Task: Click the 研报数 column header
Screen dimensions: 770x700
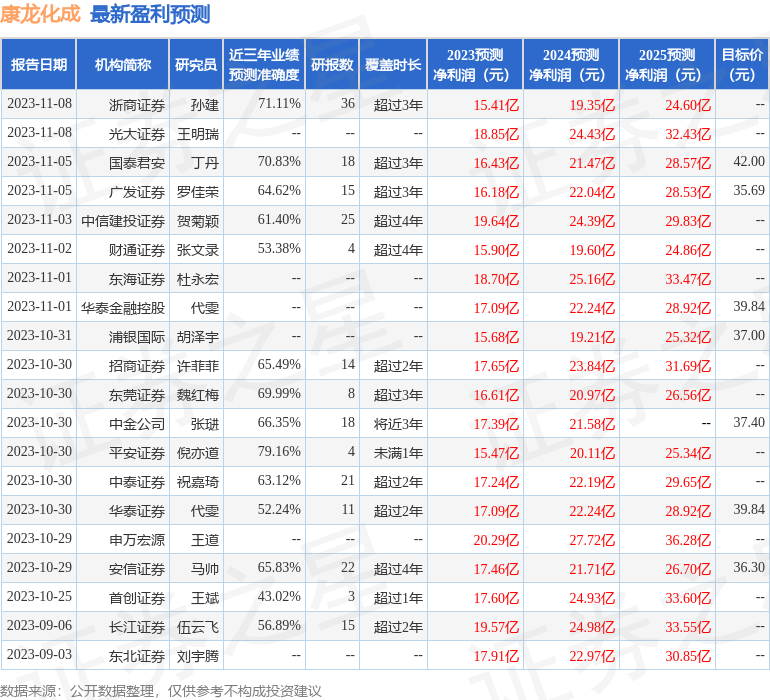Action: [332, 64]
